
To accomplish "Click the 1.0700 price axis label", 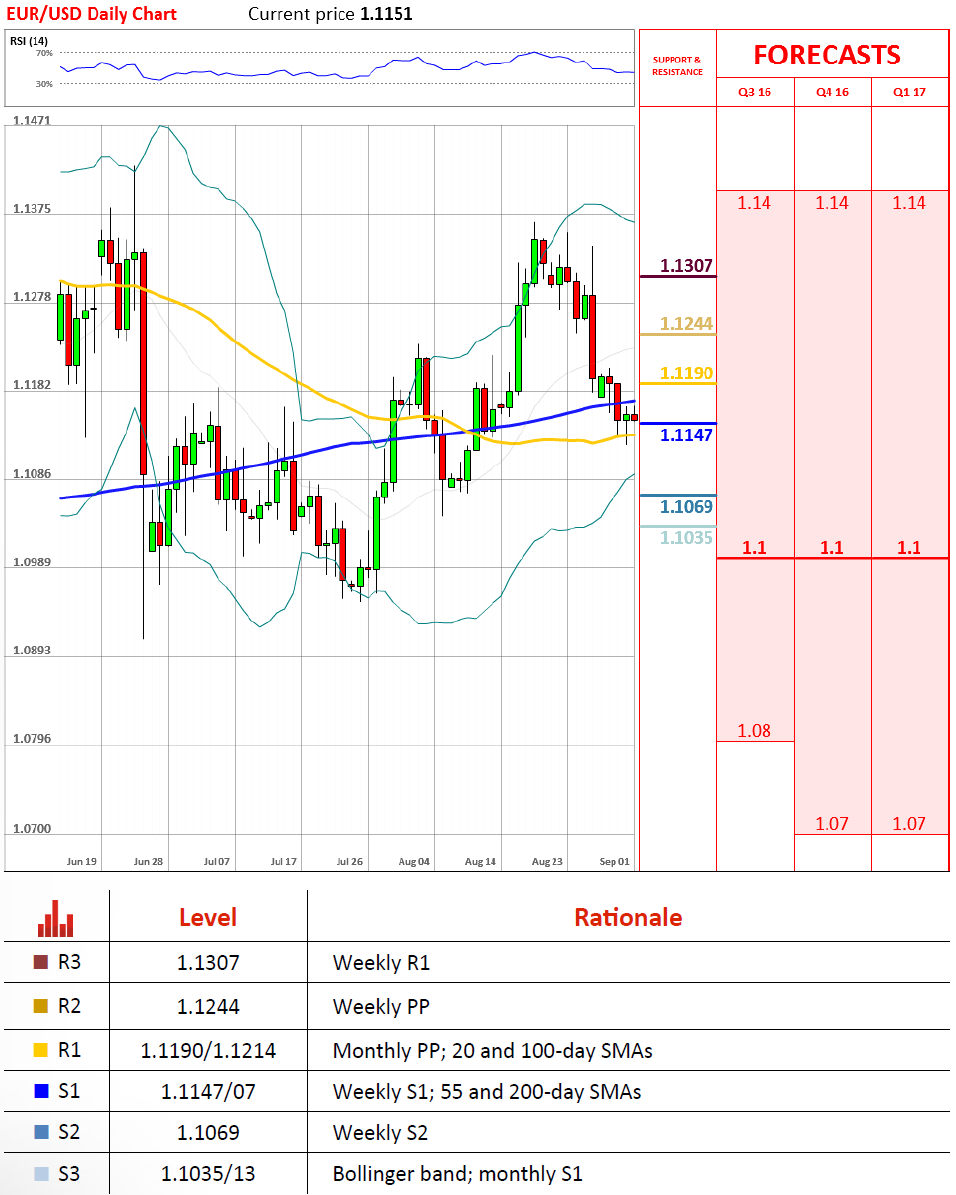I will coord(31,829).
